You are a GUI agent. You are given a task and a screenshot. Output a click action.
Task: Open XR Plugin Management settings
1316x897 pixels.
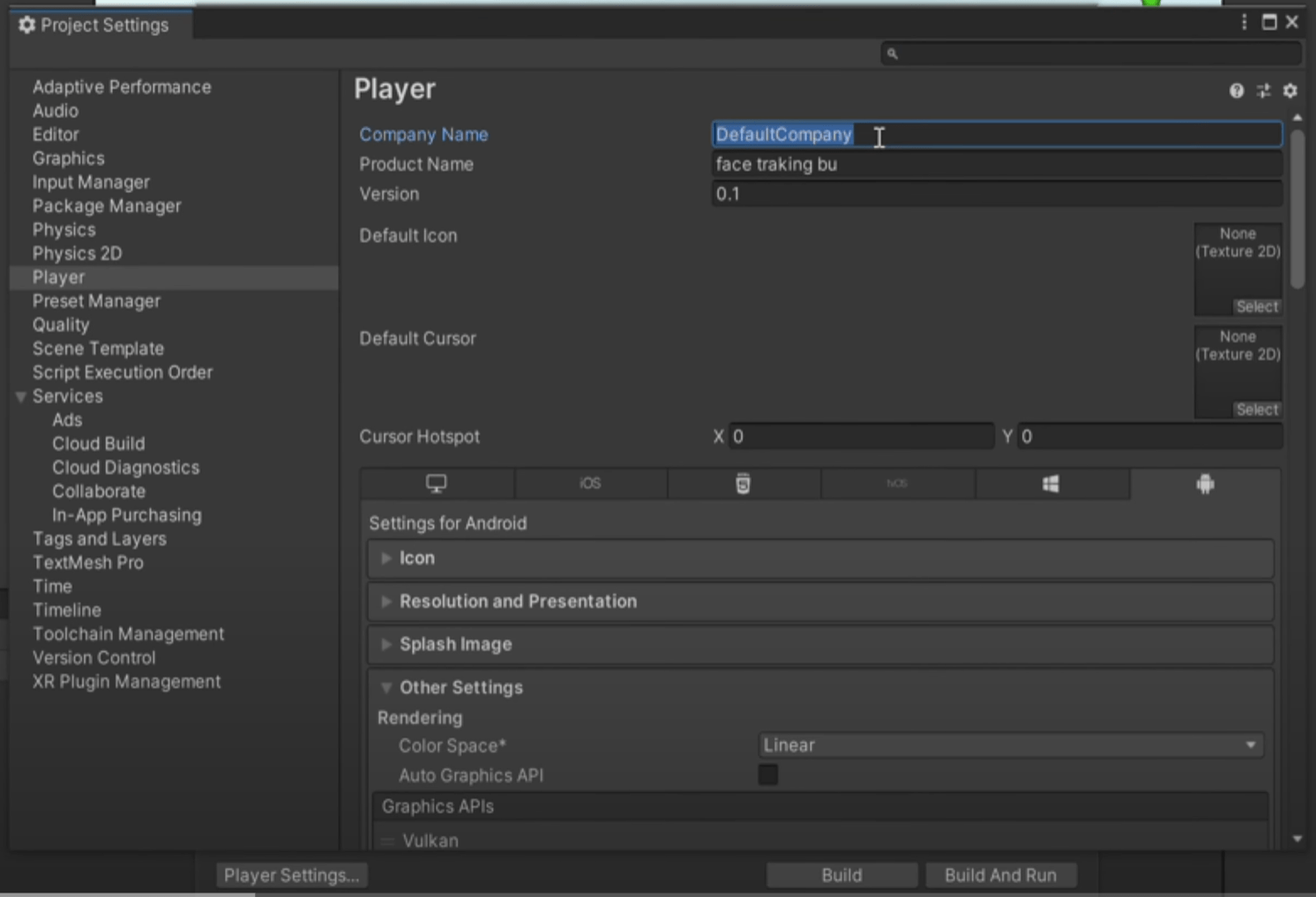point(127,683)
